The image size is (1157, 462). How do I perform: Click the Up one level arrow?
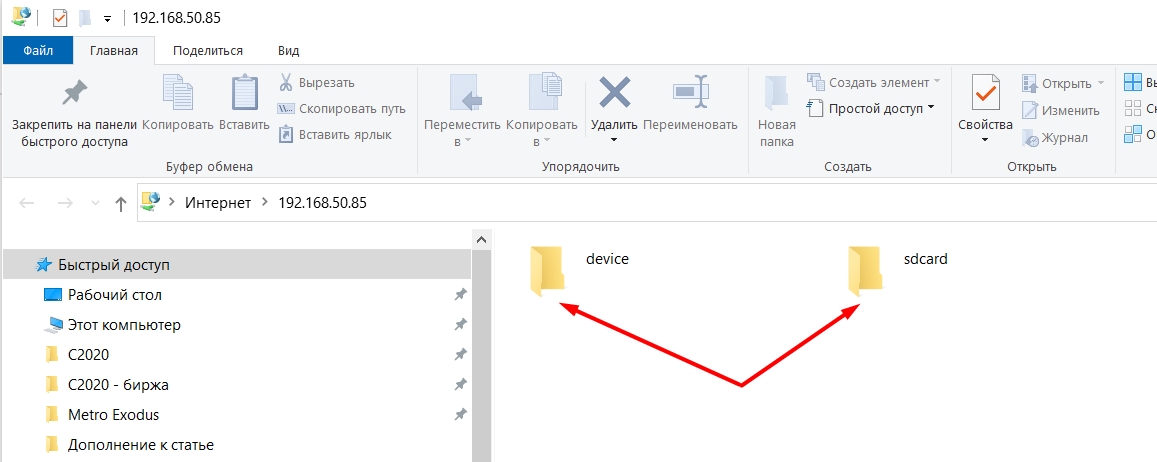pyautogui.click(x=120, y=203)
